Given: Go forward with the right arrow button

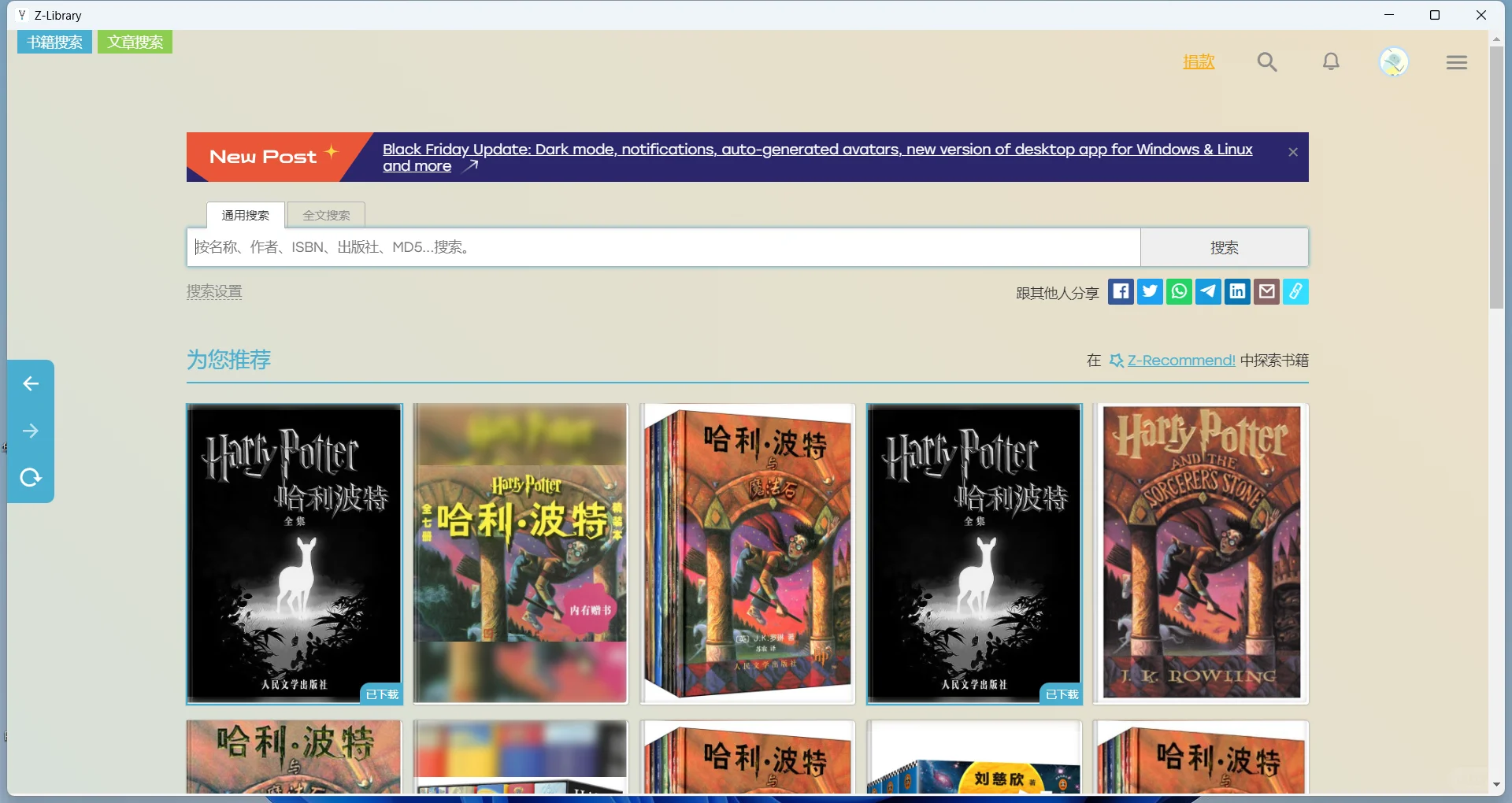Looking at the screenshot, I should point(31,431).
